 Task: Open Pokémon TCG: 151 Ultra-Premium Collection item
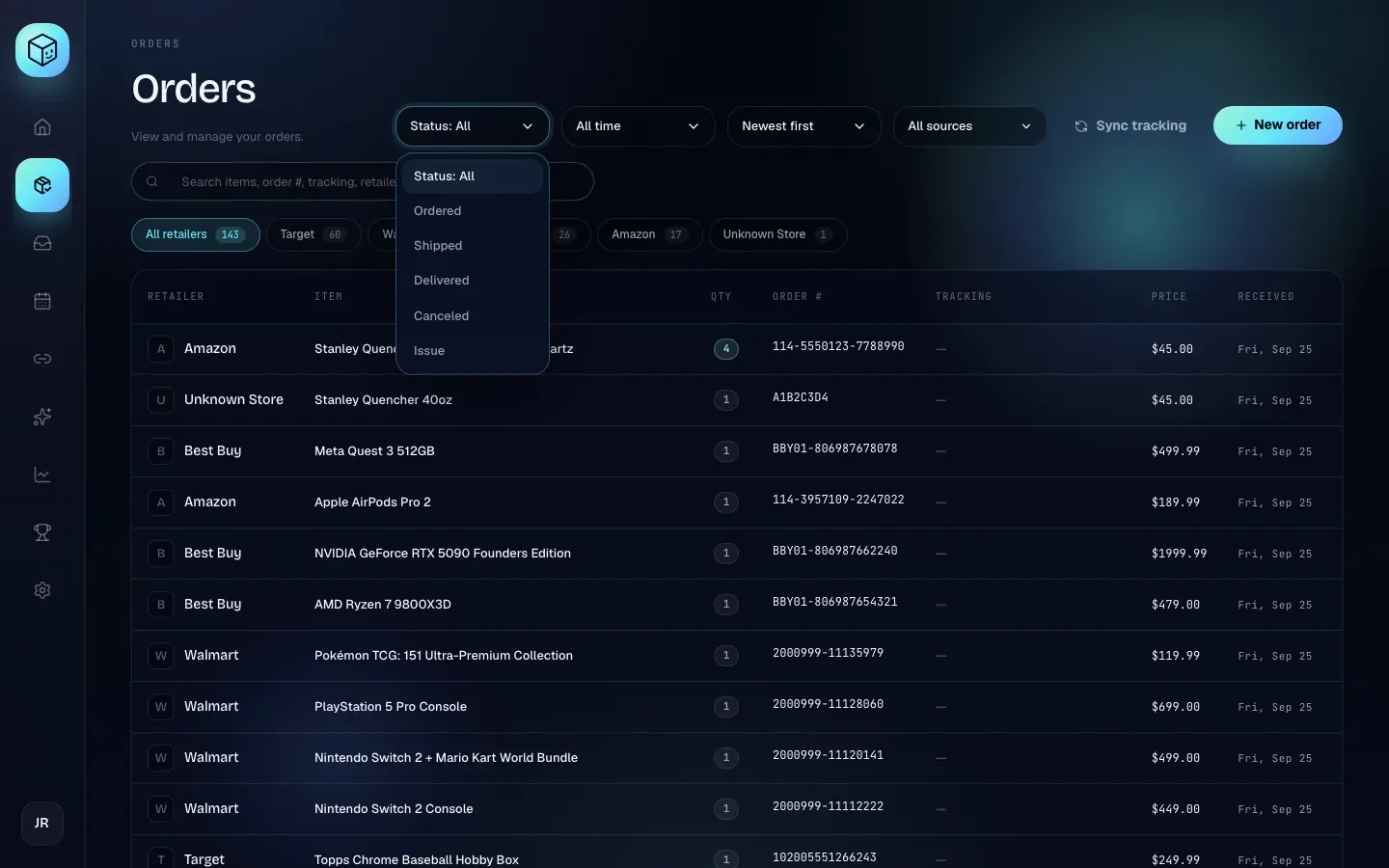(x=444, y=656)
